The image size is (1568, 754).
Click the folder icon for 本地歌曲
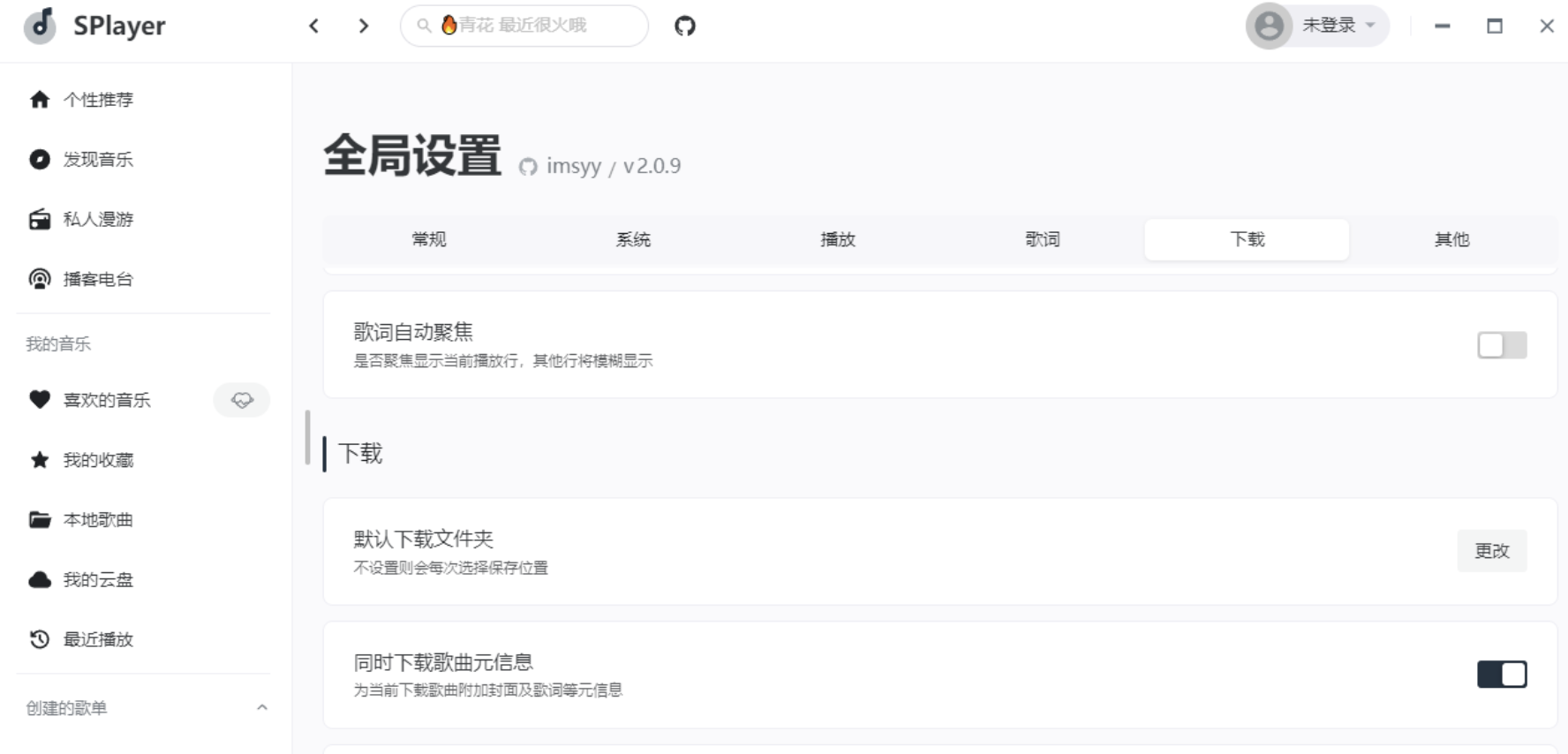(x=40, y=519)
